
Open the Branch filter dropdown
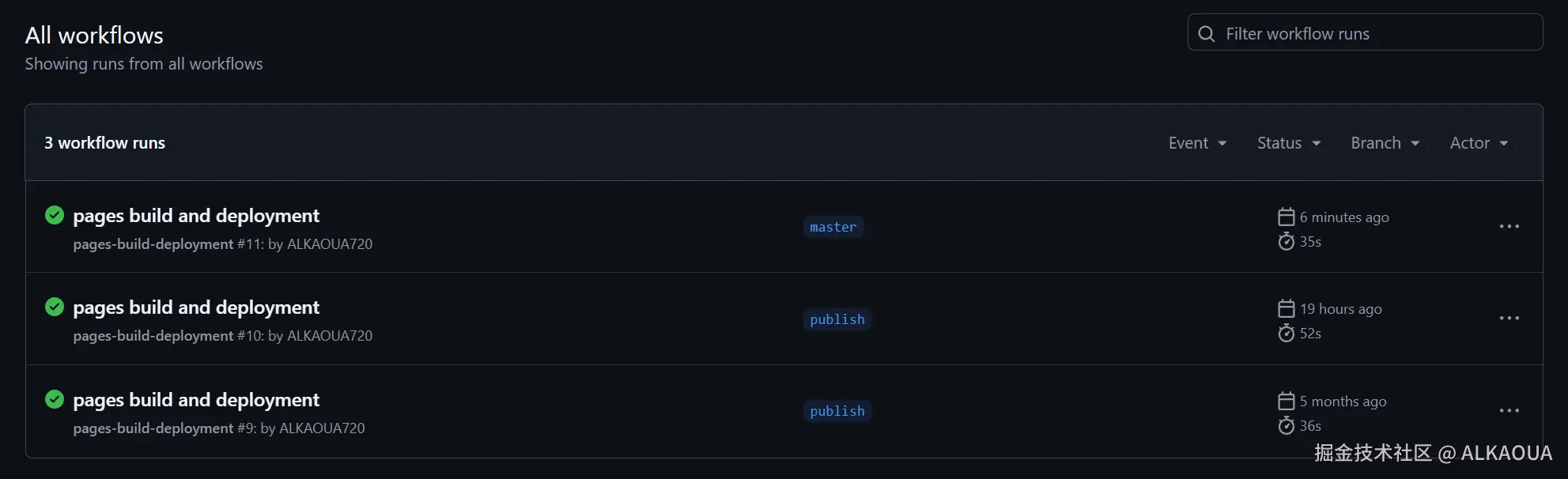1385,143
